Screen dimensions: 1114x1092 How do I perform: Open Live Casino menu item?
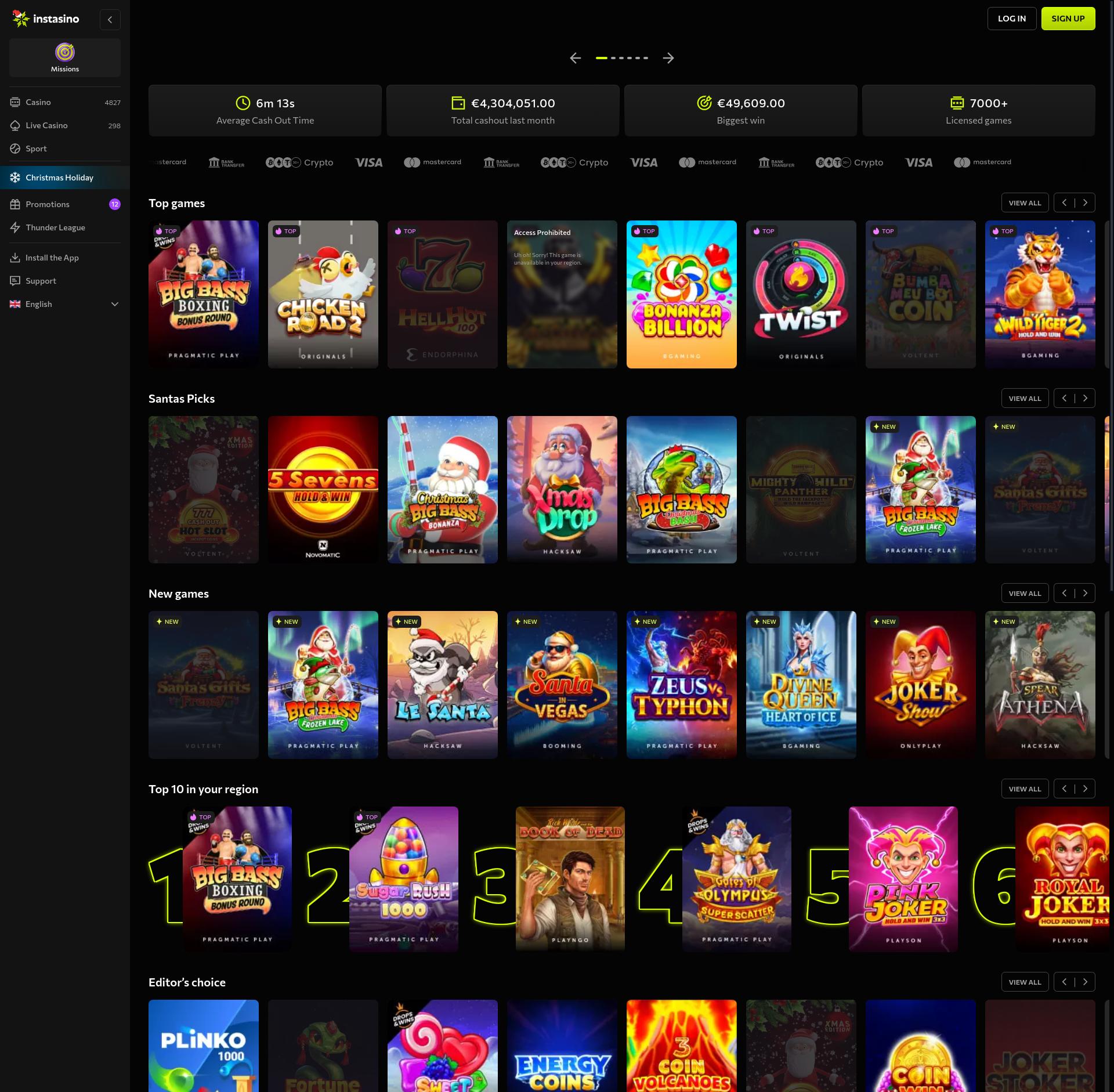46,125
